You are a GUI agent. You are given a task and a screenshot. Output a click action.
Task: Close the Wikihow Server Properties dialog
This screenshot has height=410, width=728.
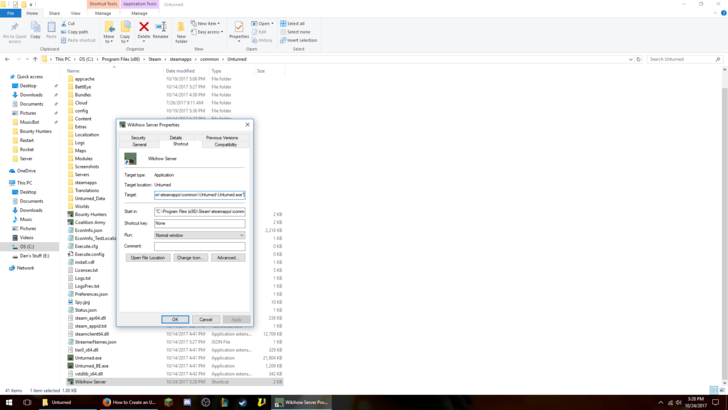pos(247,124)
